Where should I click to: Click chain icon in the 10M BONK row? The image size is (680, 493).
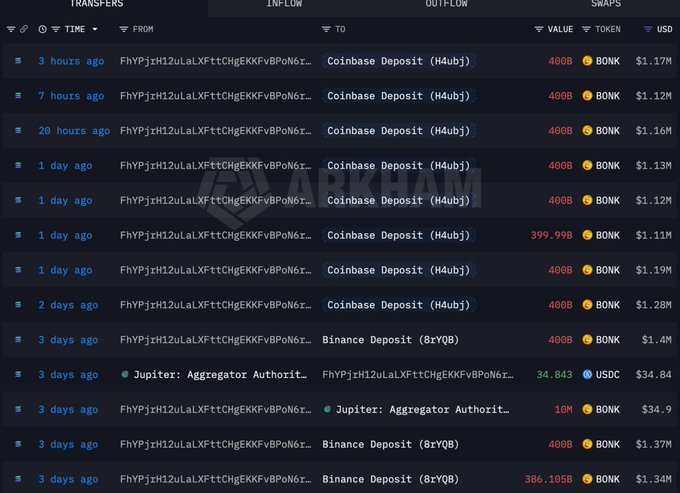18,409
